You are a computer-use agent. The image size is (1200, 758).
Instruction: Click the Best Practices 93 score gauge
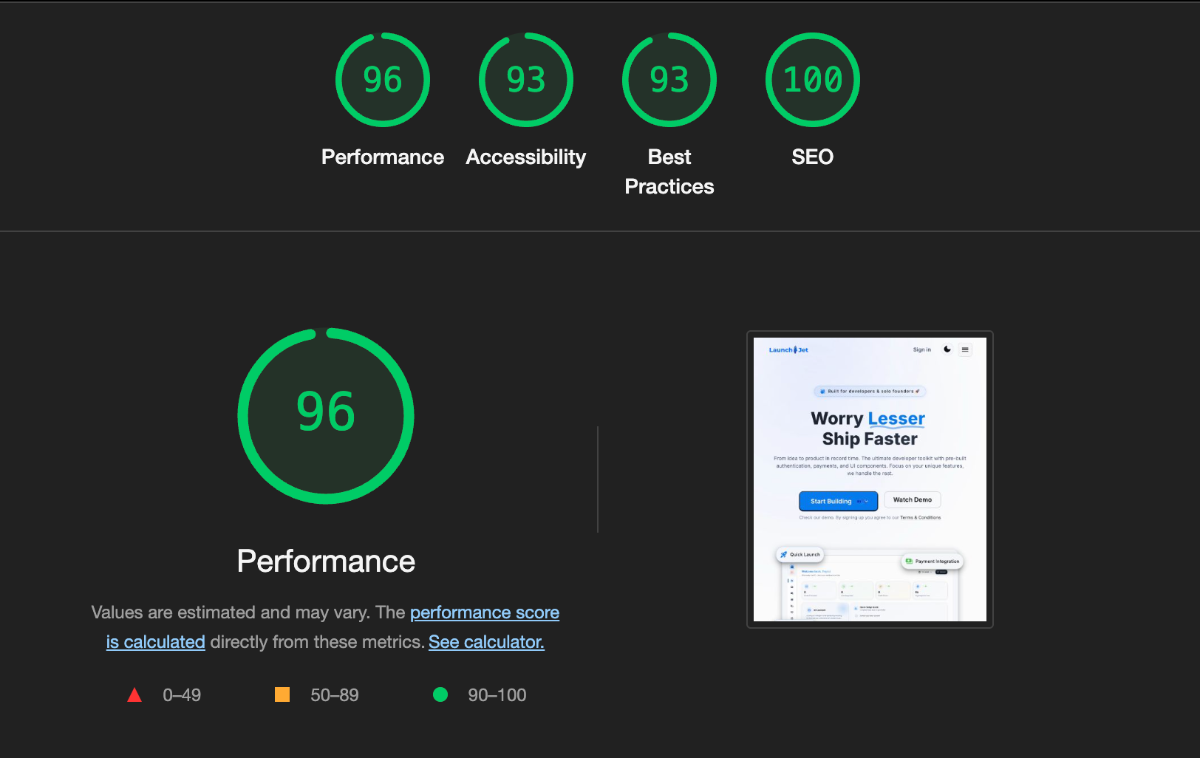tap(669, 80)
